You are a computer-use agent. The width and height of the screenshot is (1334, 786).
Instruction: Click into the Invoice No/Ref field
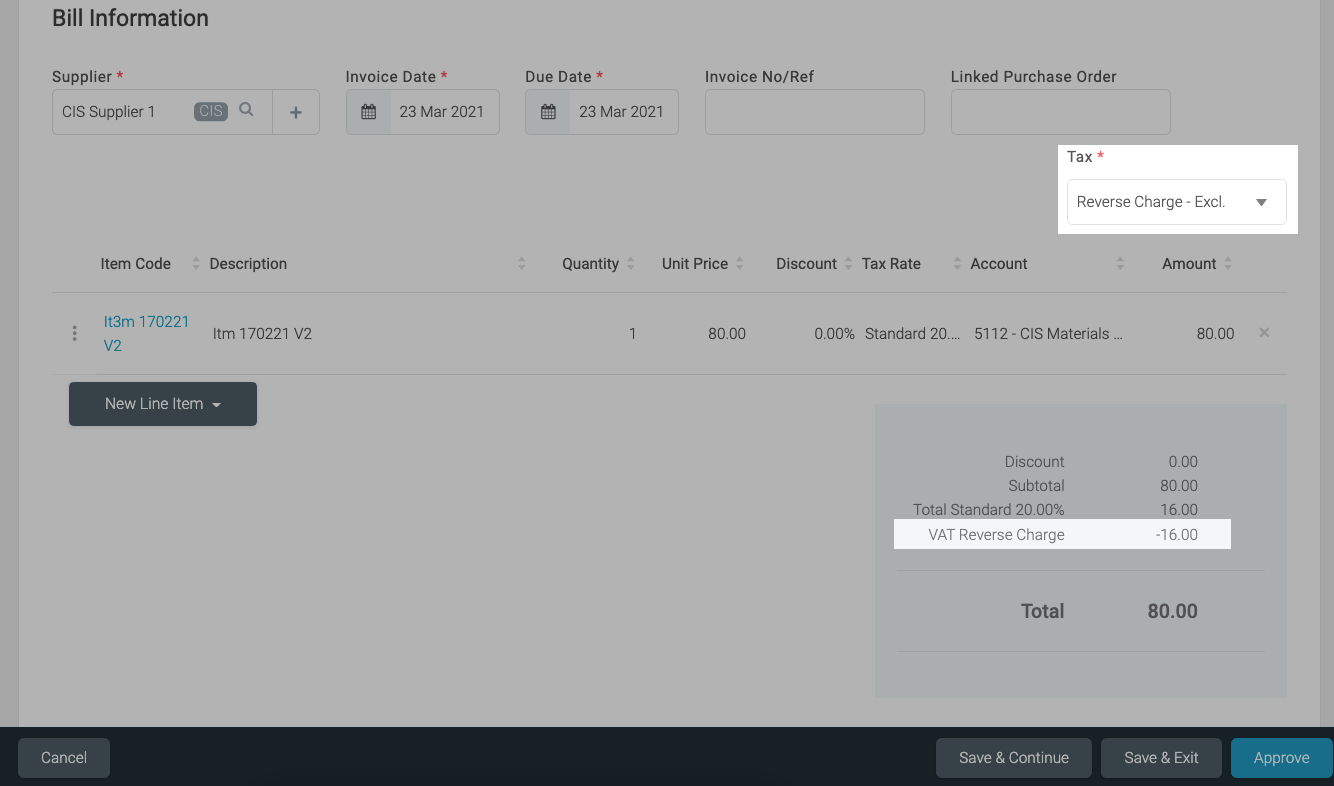tap(814, 111)
